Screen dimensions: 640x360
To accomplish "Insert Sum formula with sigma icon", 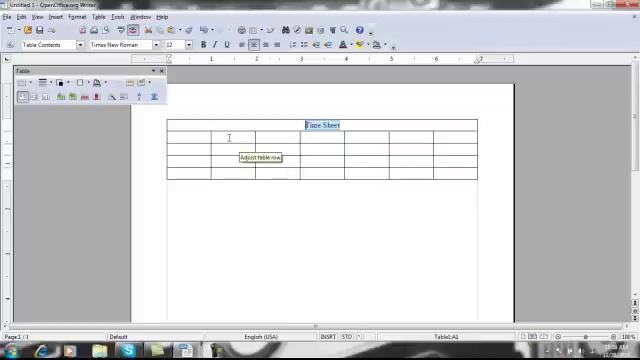I will click(x=154, y=97).
